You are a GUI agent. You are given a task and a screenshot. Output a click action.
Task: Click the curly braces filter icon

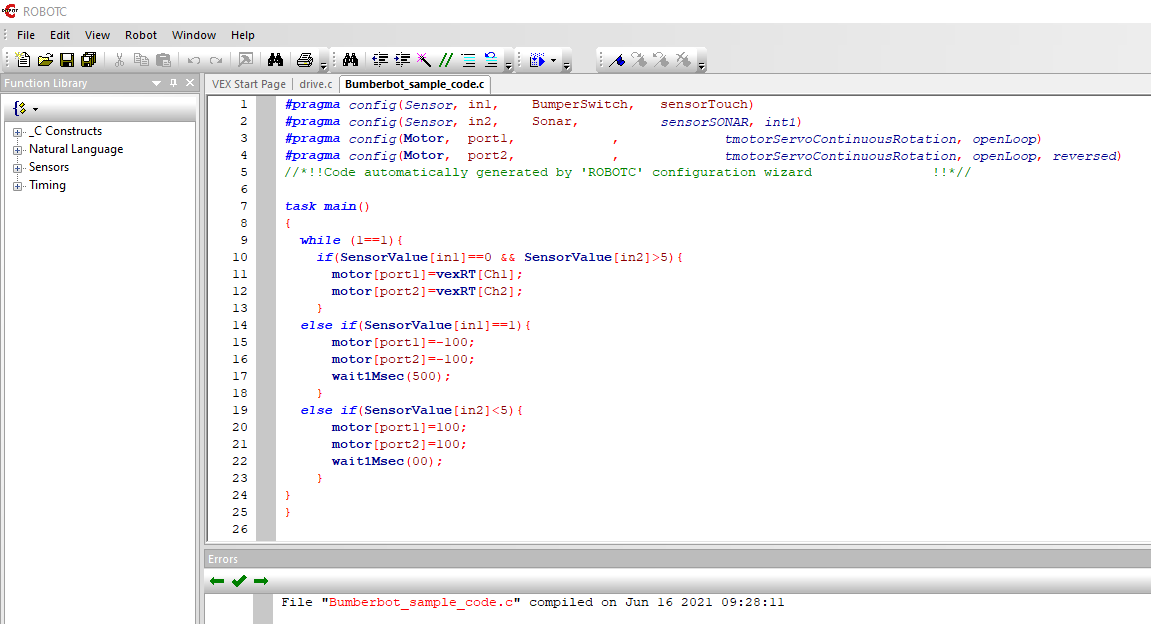(x=20, y=109)
